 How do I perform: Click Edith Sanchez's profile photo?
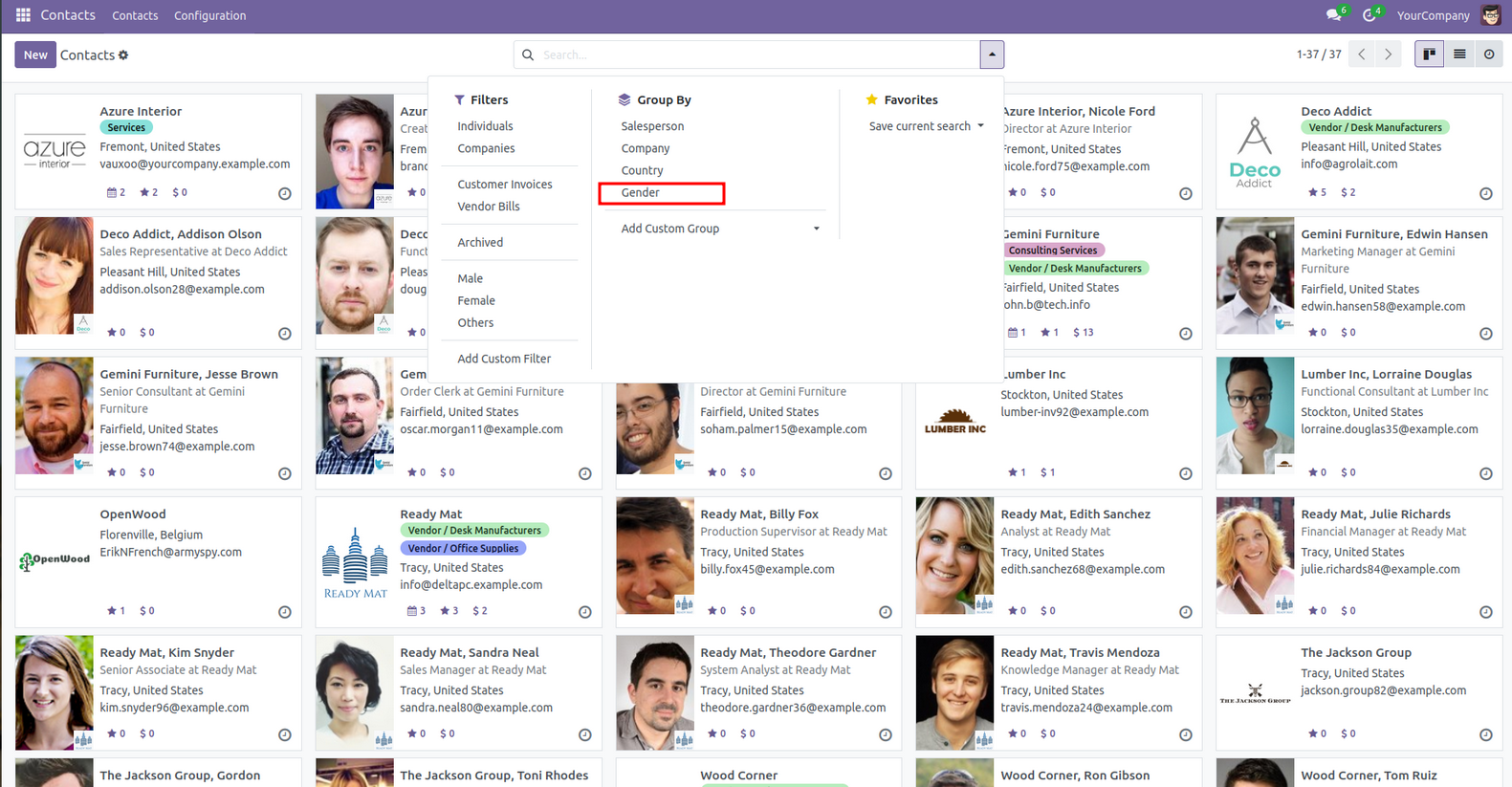coord(954,556)
